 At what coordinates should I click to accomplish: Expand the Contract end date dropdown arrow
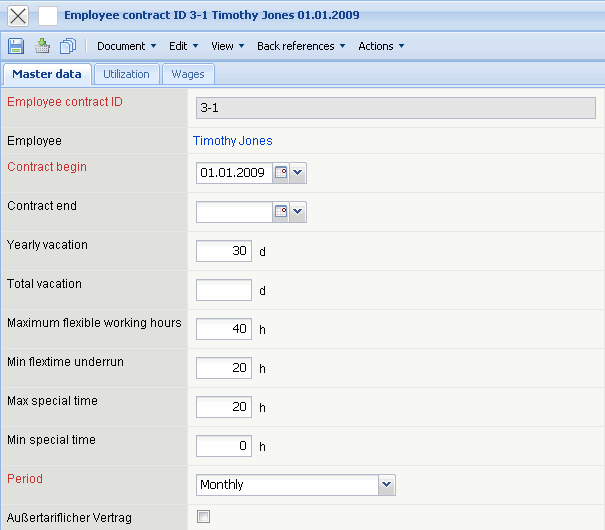coord(298,212)
